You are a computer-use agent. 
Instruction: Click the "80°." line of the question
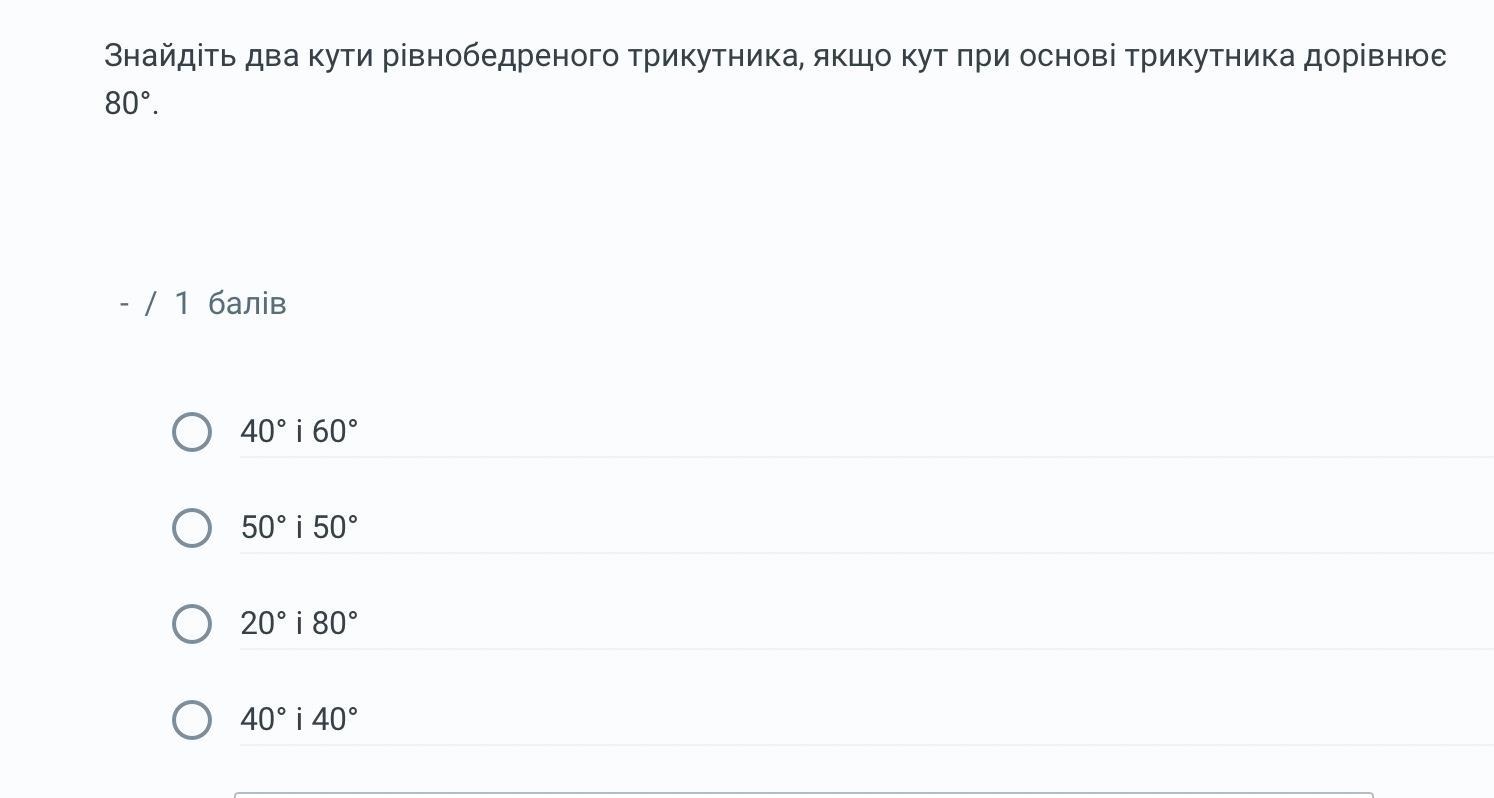pyautogui.click(x=131, y=104)
